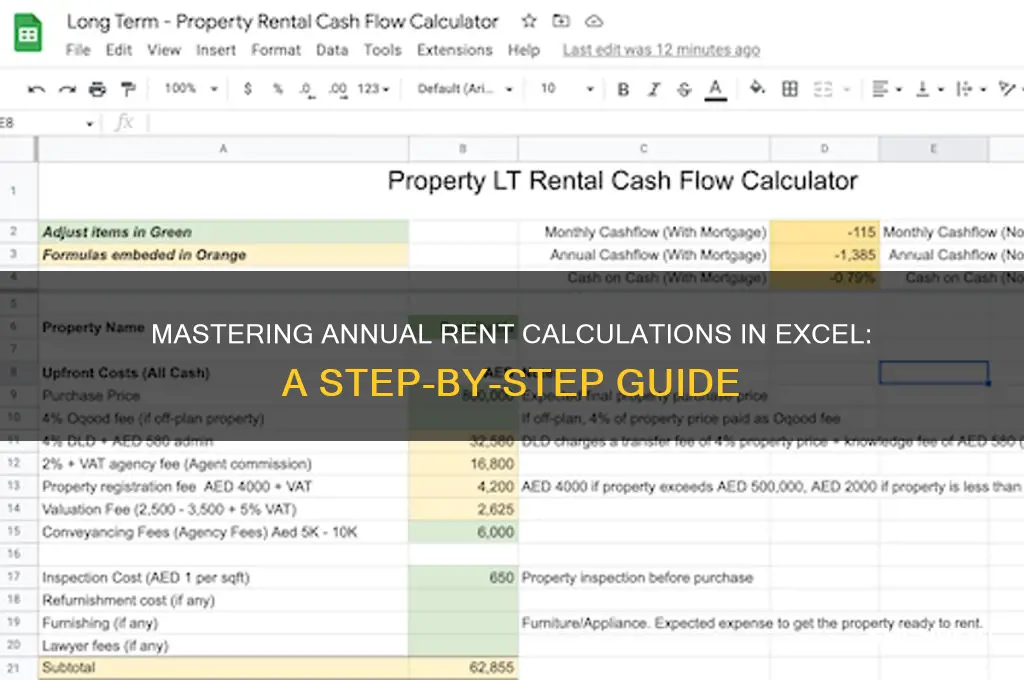The image size is (1024, 680).
Task: Open the text rotation tool
Action: point(1008,88)
